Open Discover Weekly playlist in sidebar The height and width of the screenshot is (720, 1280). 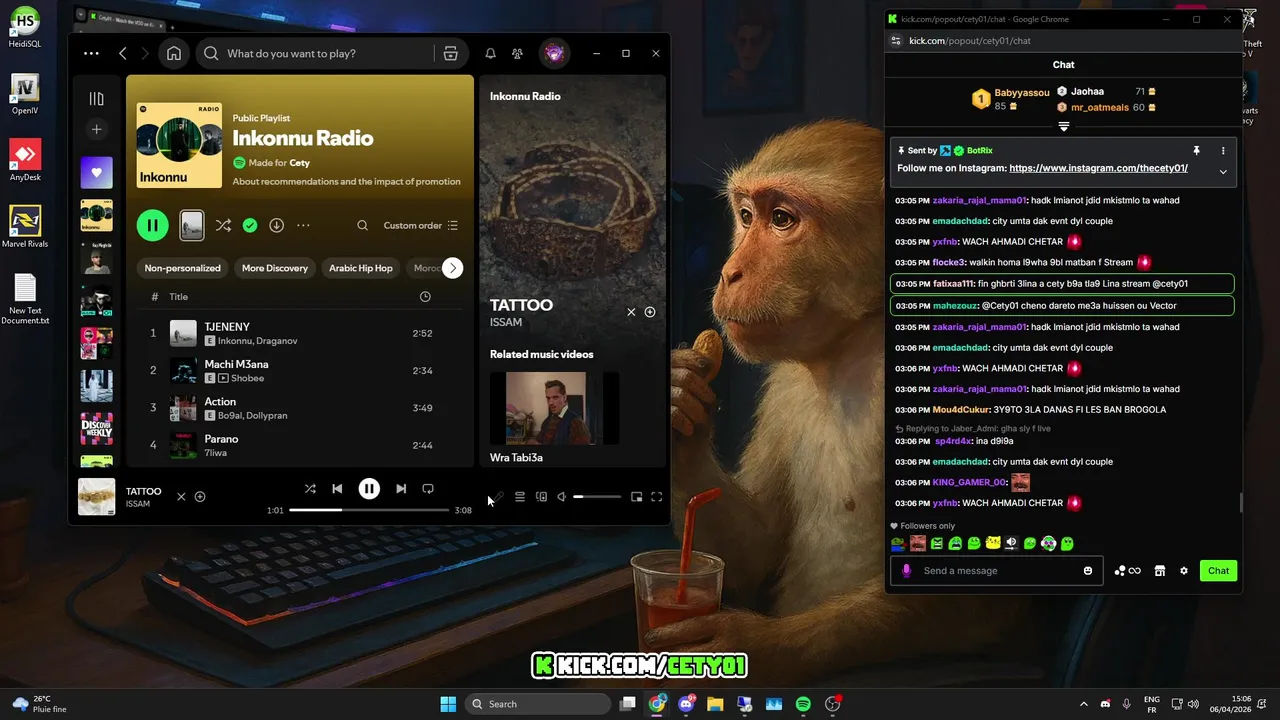tap(96, 429)
